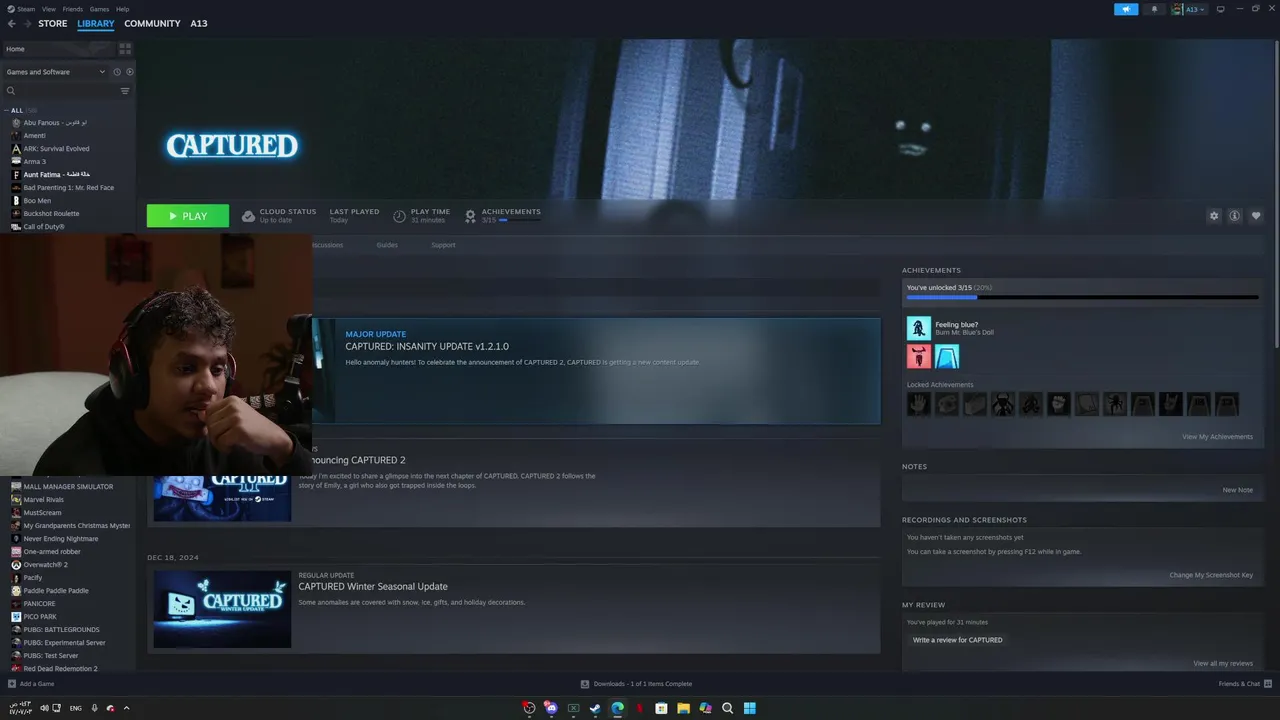
Task: Enter Big Picture mode monitor icon
Action: point(1220,9)
